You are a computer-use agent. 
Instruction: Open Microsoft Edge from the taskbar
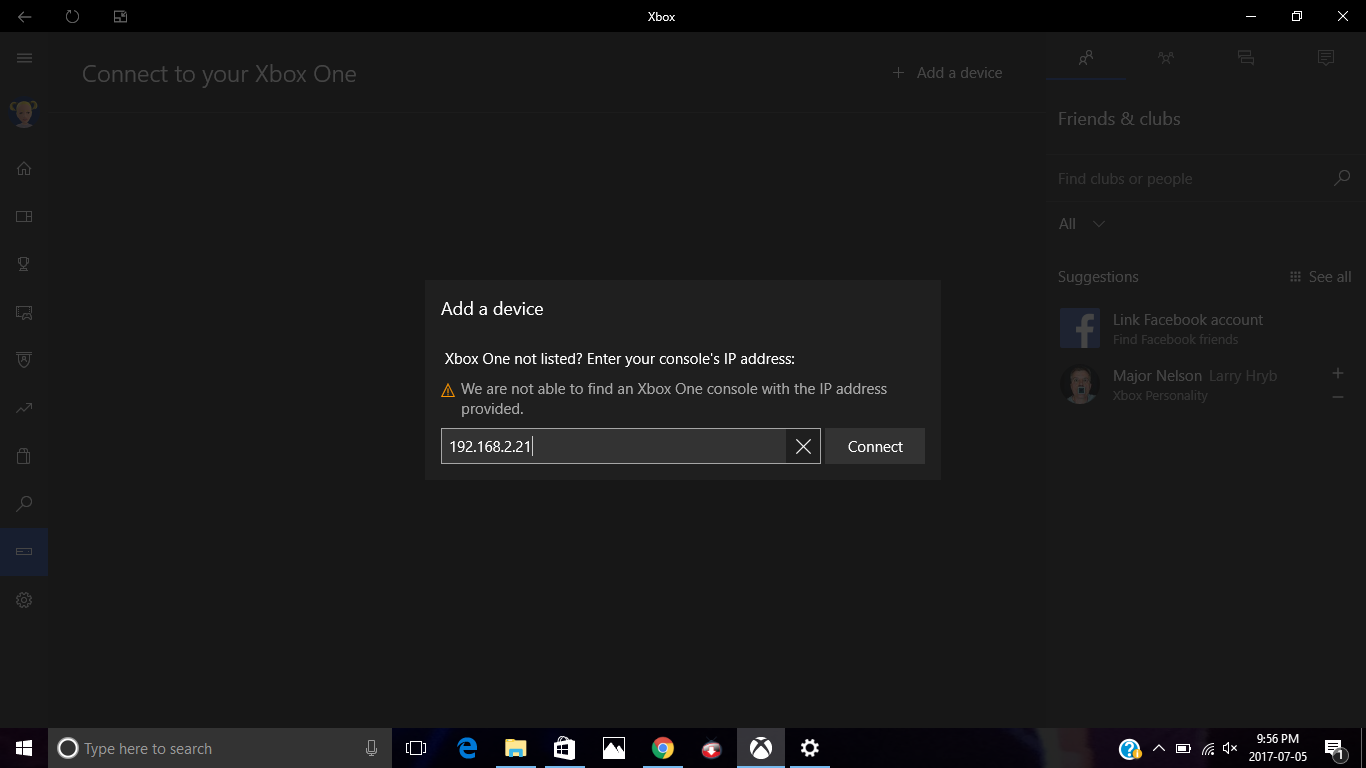pyautogui.click(x=467, y=748)
